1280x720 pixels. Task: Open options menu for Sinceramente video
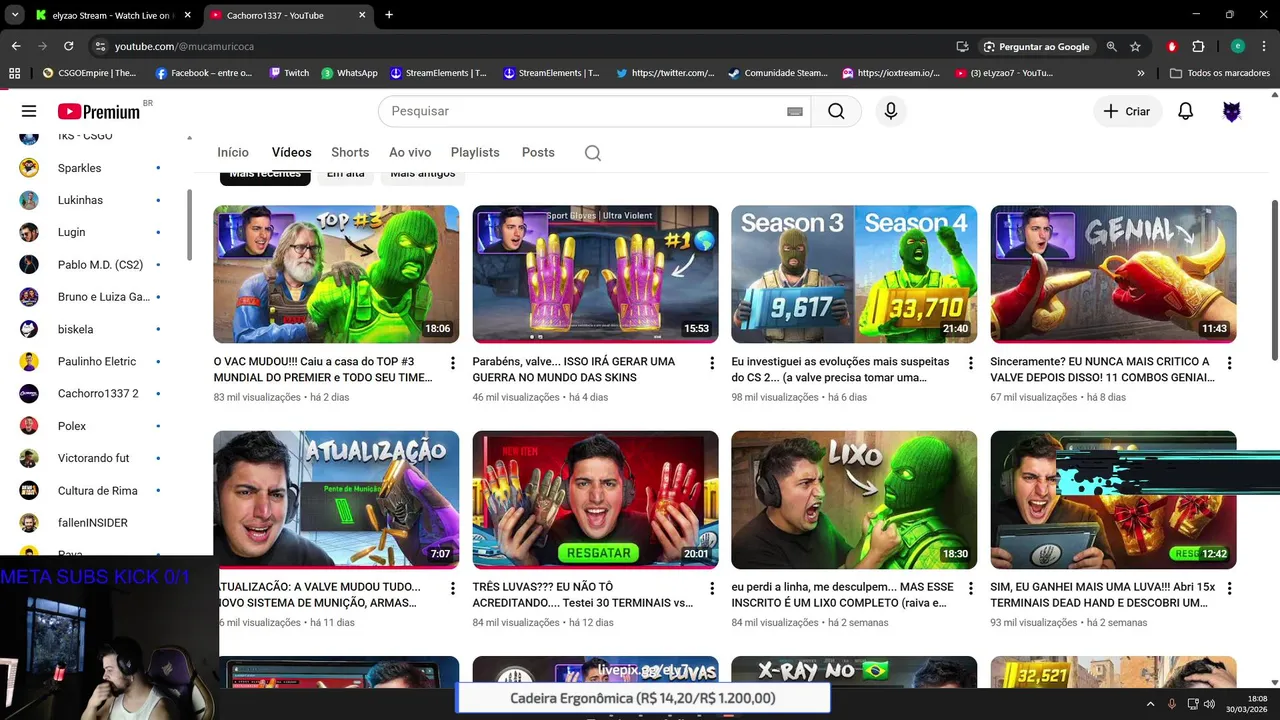point(1230,363)
